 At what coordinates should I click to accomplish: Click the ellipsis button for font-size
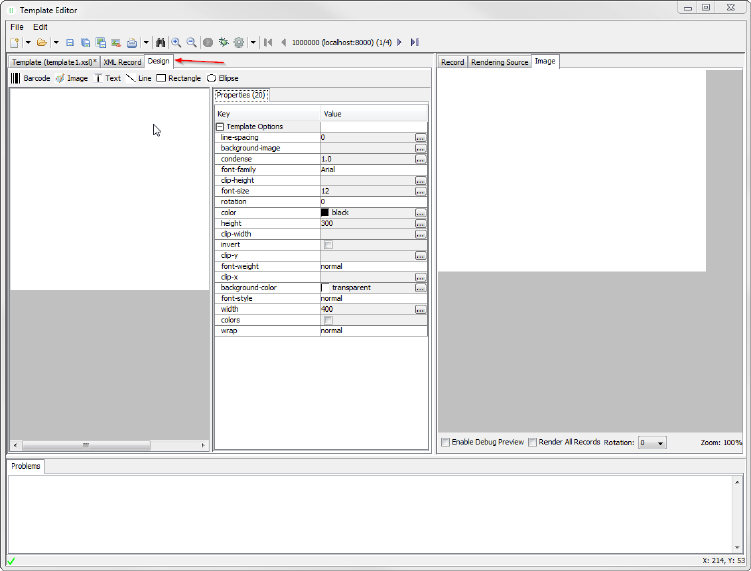(420, 192)
